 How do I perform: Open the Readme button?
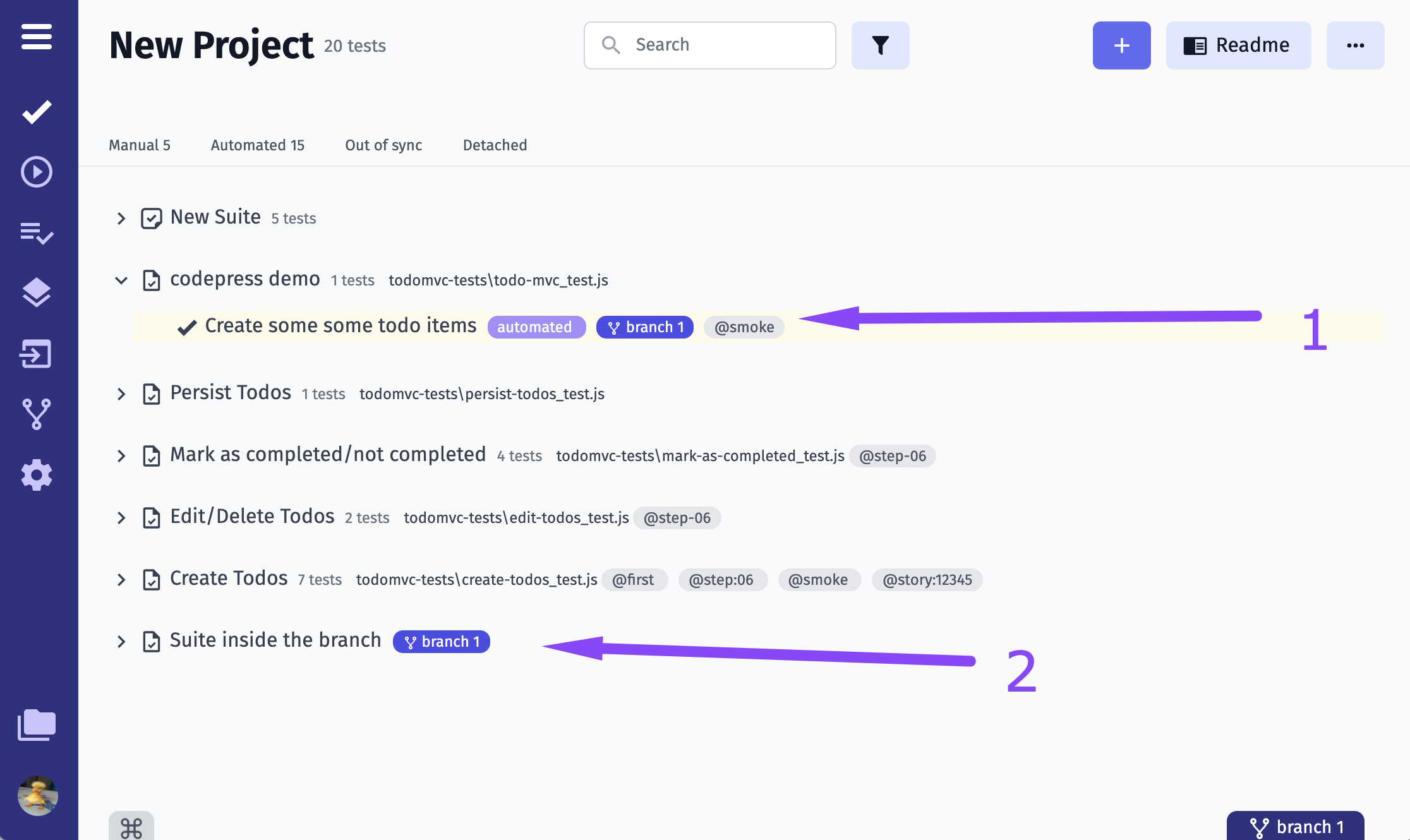[x=1238, y=45]
